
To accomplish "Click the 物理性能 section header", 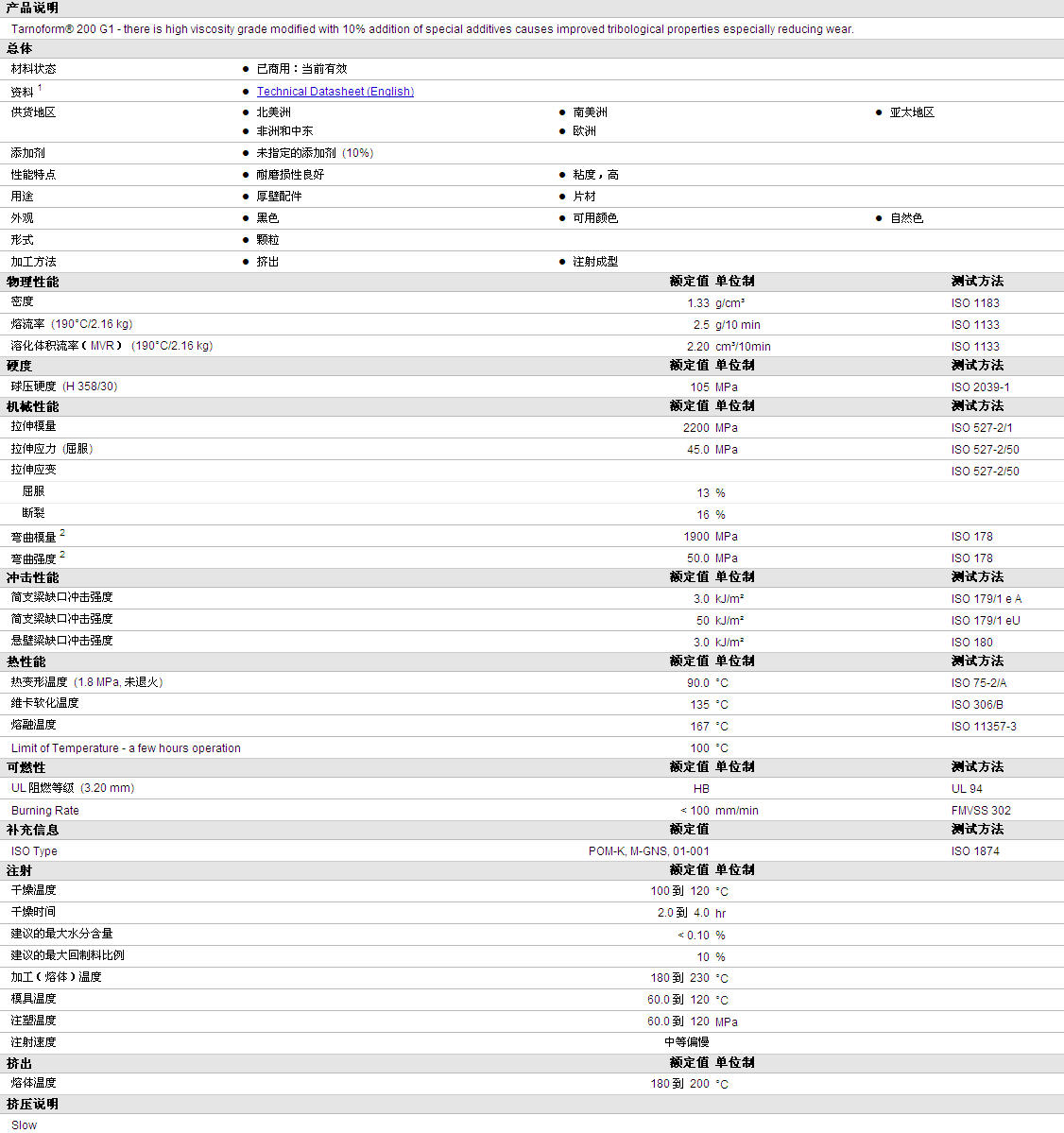I will 32,282.
